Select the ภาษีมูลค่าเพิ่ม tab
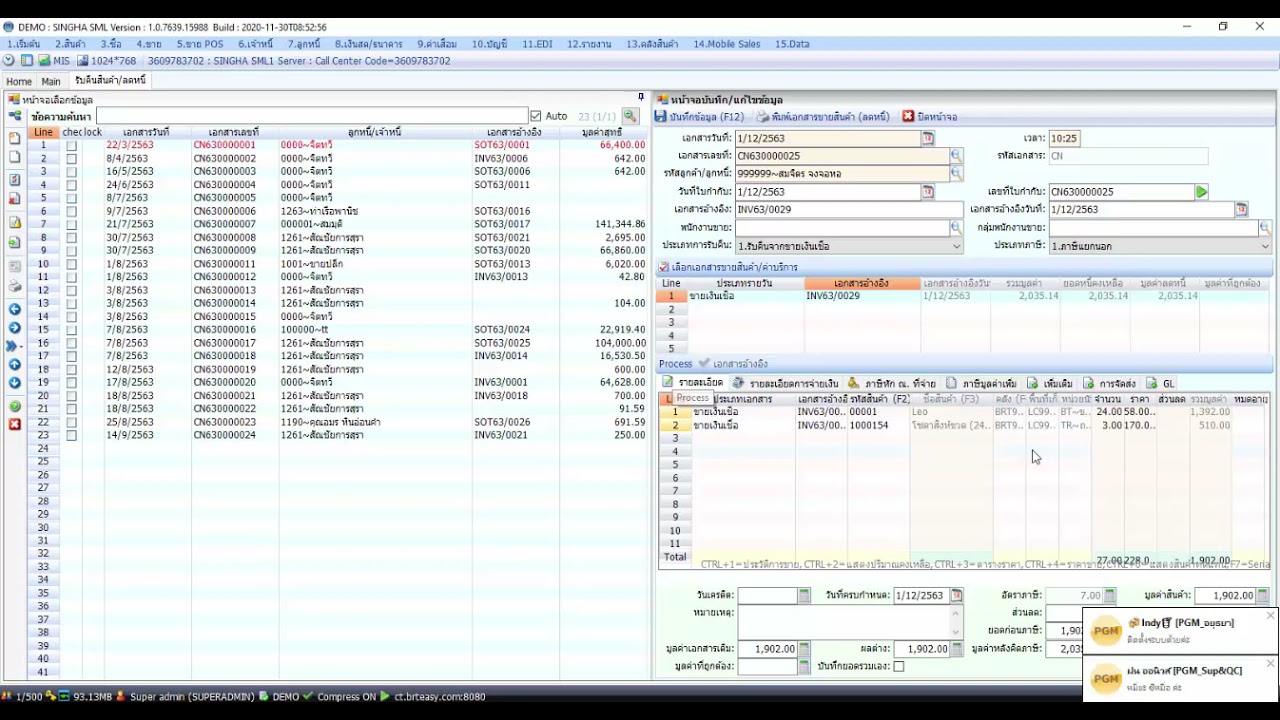The width and height of the screenshot is (1280, 720). point(981,383)
